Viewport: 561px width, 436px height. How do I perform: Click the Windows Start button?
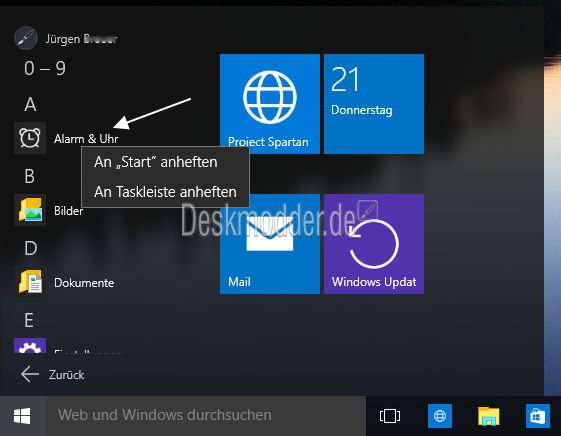click(x=22, y=416)
